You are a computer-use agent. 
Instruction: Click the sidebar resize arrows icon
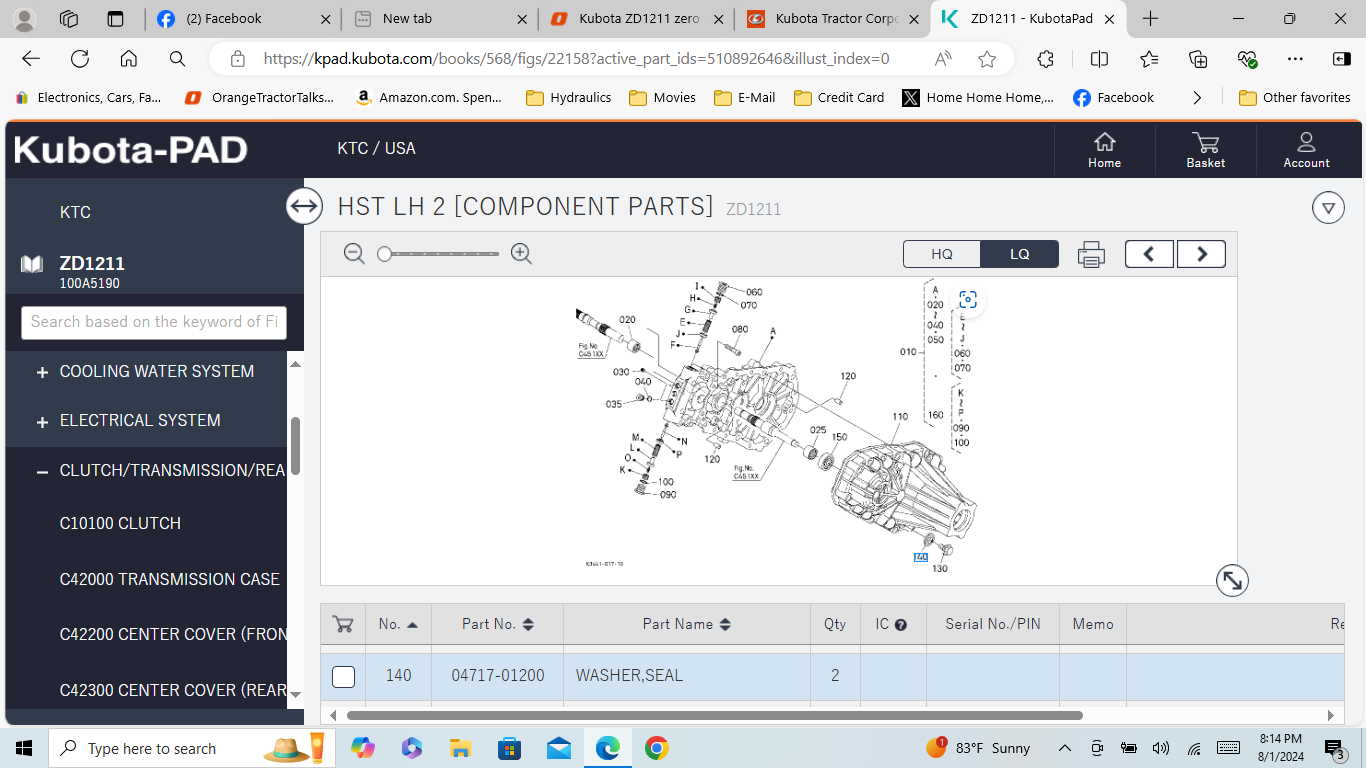coord(303,207)
